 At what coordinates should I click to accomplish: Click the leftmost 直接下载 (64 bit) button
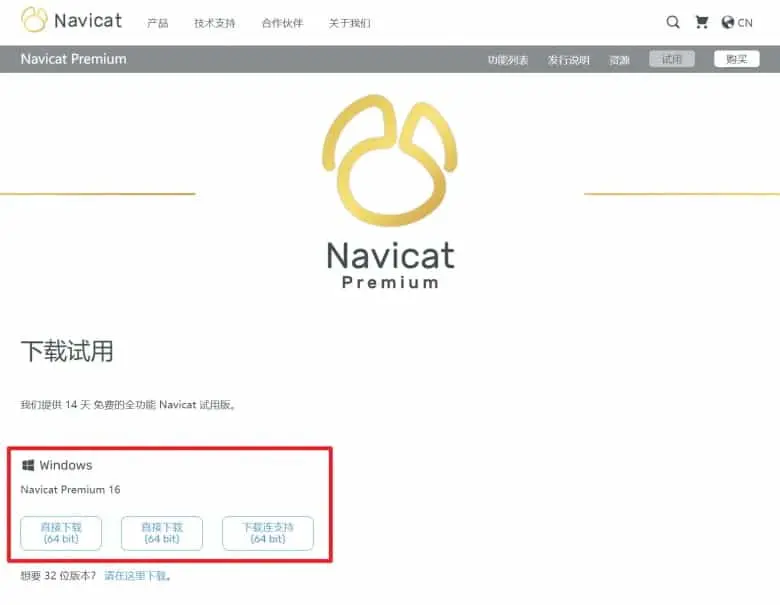[x=61, y=533]
